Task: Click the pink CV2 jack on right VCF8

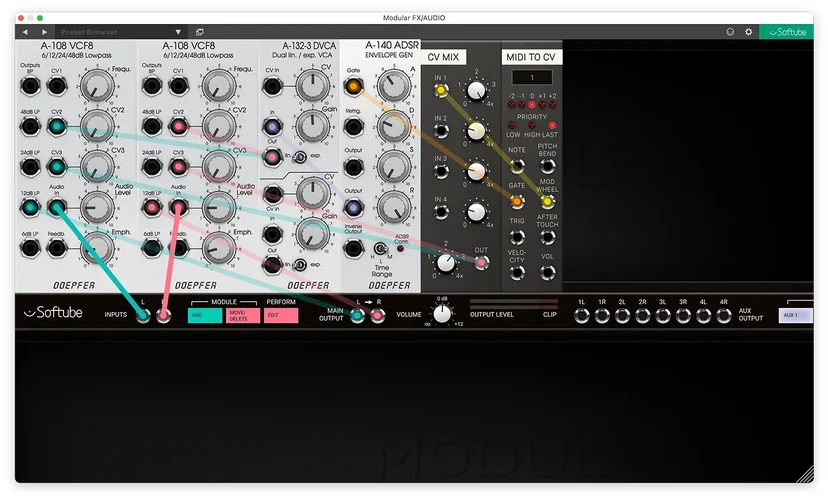Action: (178, 126)
